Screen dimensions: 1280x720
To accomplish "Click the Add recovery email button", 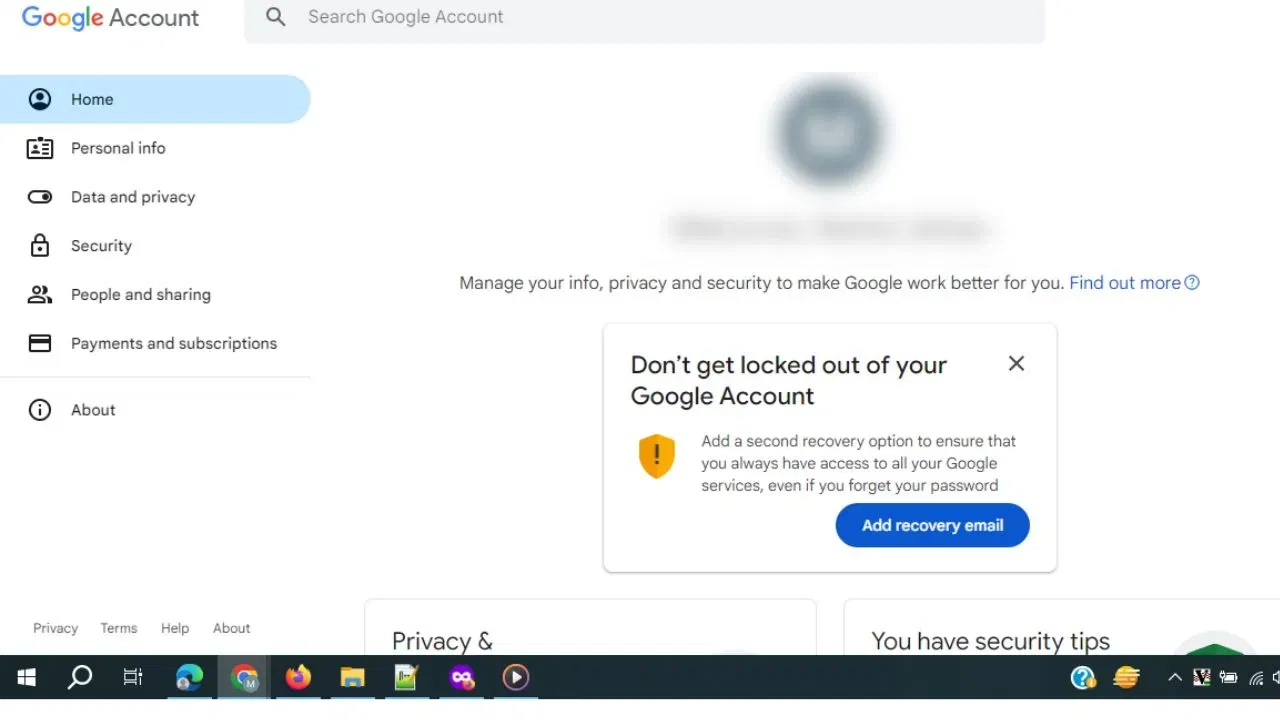I will coord(932,525).
